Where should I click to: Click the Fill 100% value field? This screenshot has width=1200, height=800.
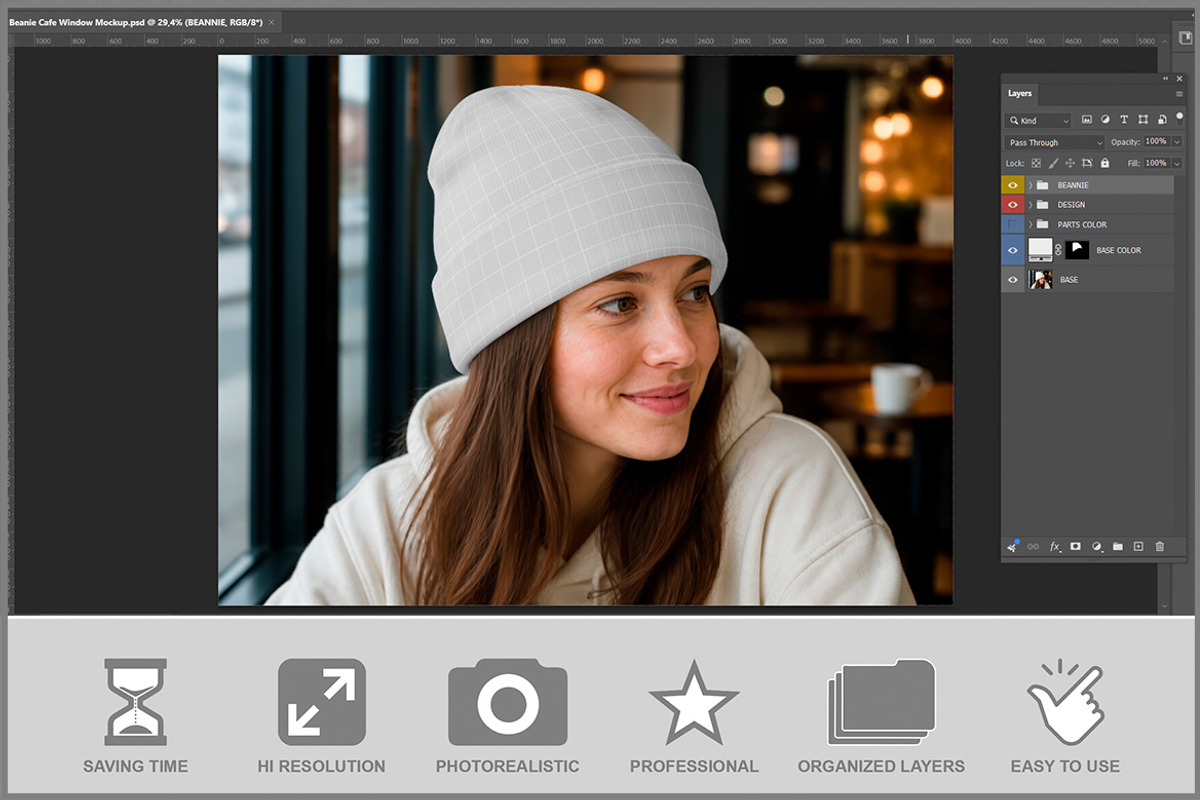pyautogui.click(x=1156, y=163)
